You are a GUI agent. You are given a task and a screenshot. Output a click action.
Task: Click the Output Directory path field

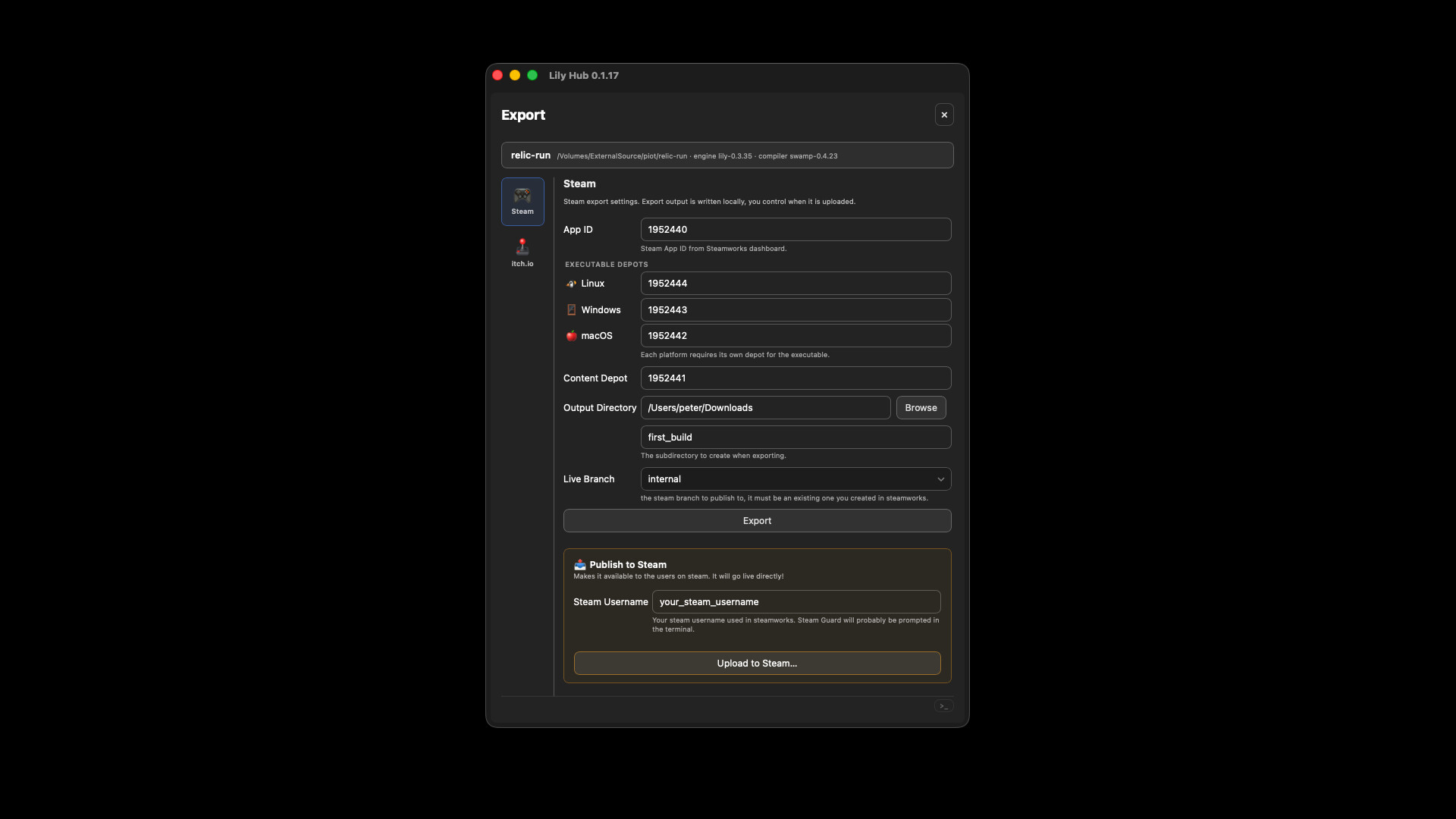coord(765,408)
